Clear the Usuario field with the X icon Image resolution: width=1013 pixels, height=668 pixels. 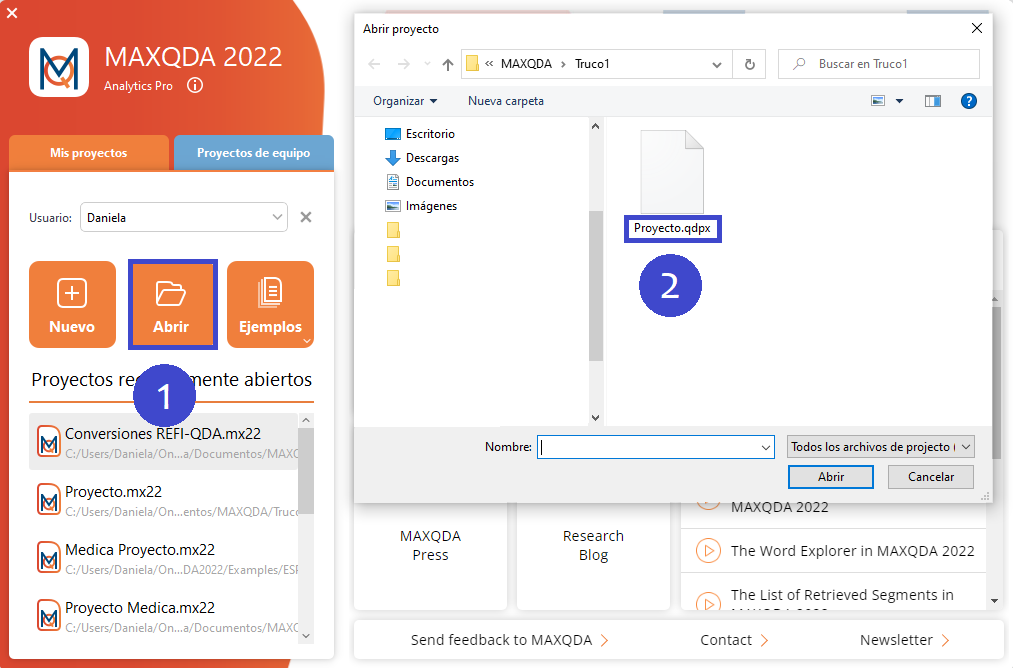306,217
